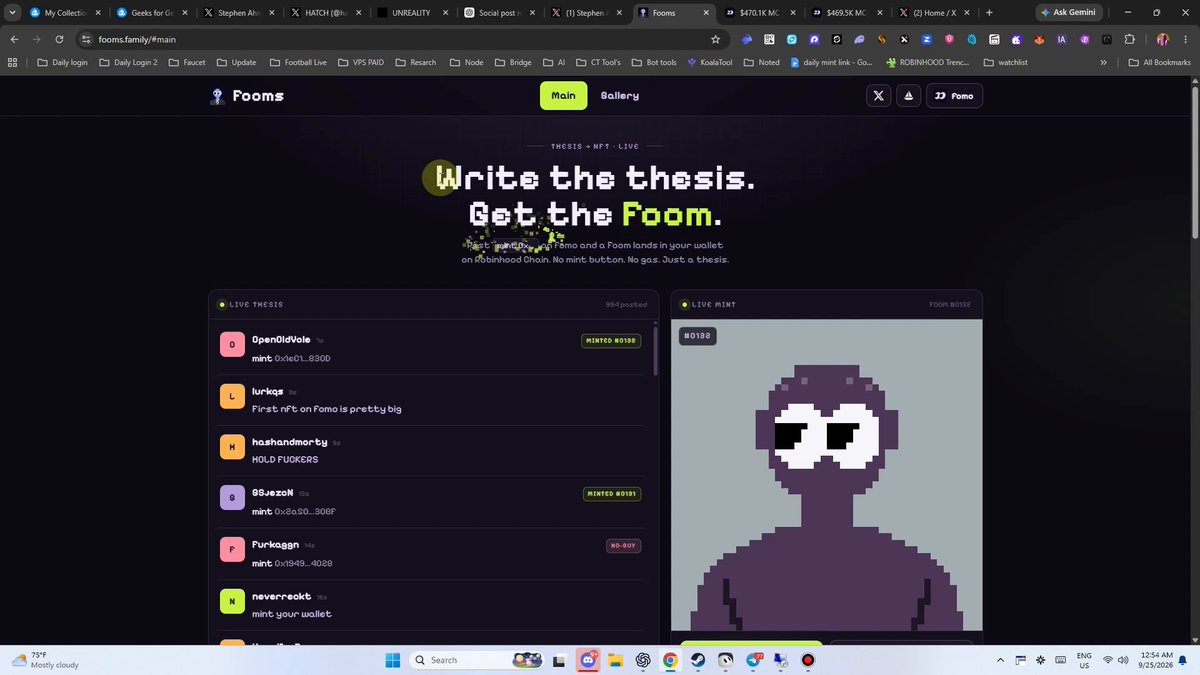This screenshot has width=1200, height=675.
Task: Click the Ask Gemini button
Action: point(1068,13)
